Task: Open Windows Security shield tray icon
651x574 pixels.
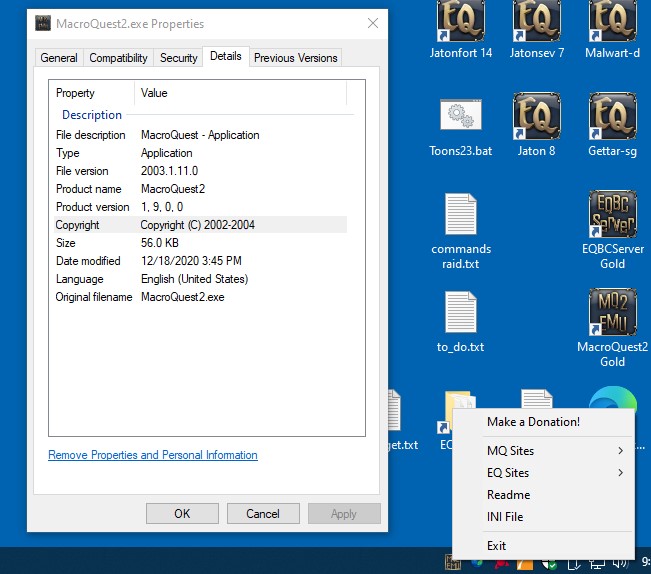Action: click(550, 564)
